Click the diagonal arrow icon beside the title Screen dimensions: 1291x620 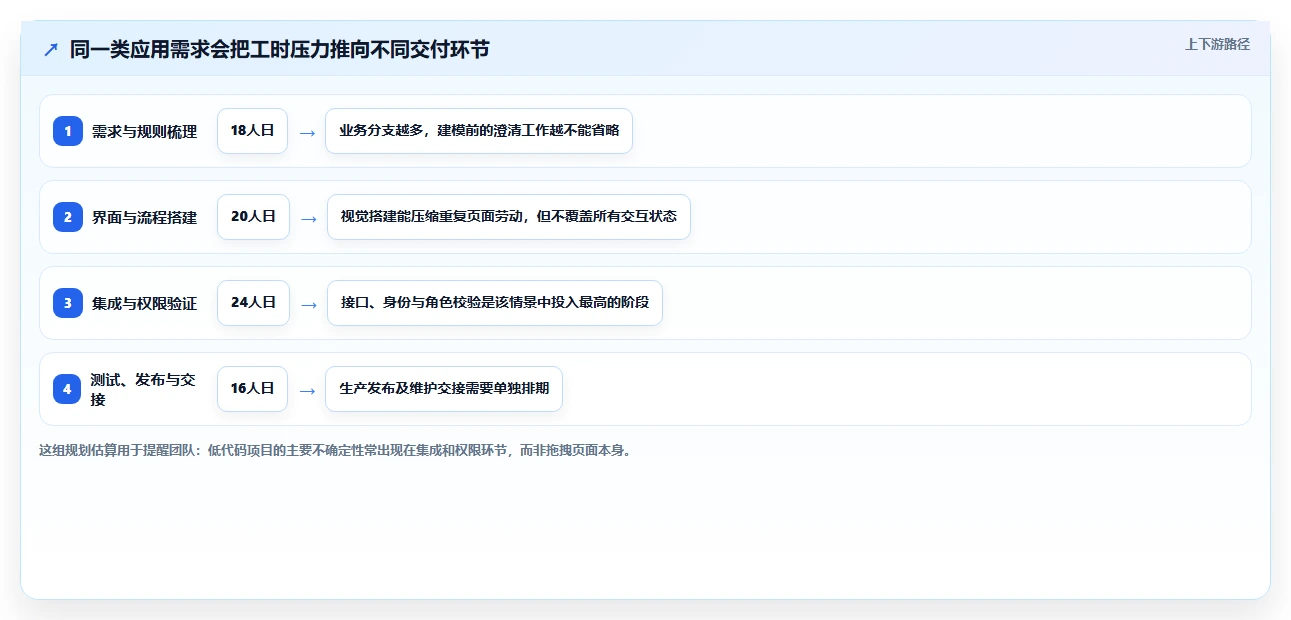[51, 49]
